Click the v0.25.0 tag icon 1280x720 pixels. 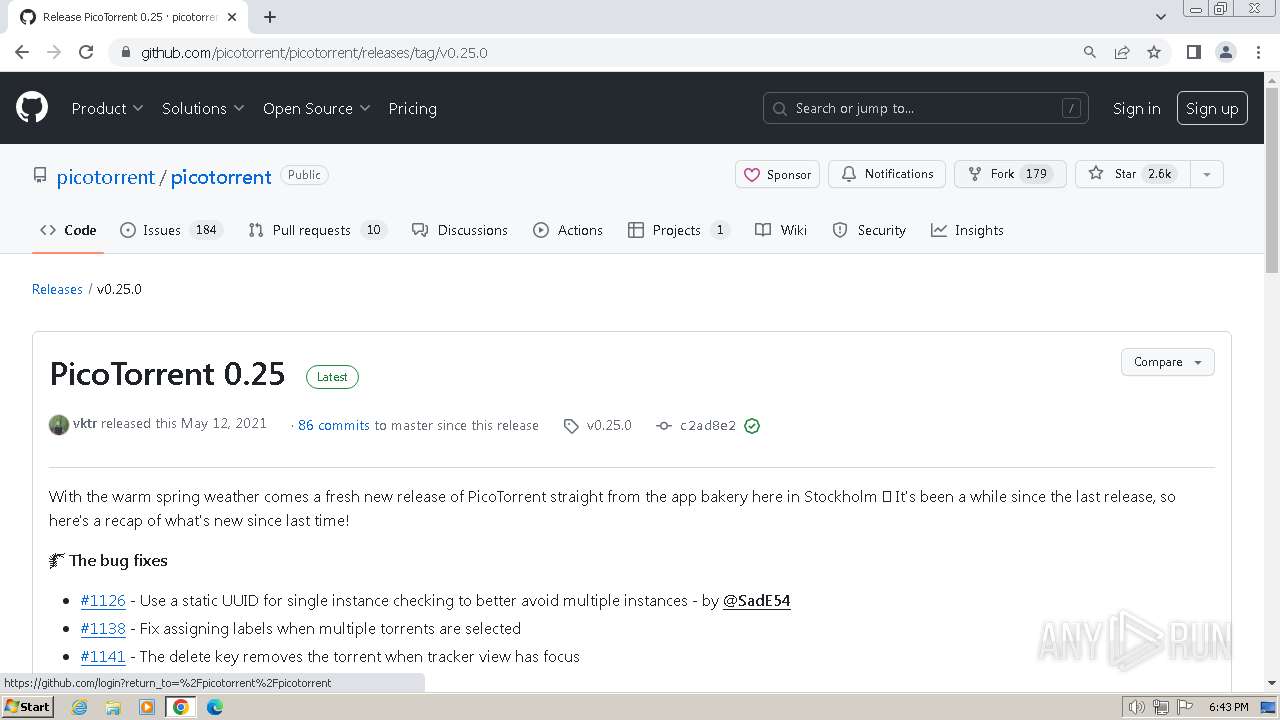tap(571, 426)
